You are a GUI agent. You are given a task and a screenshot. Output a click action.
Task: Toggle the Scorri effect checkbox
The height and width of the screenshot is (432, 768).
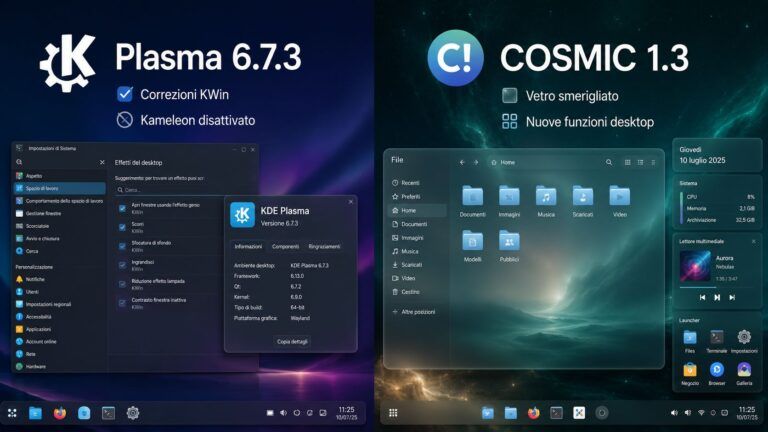click(x=122, y=227)
